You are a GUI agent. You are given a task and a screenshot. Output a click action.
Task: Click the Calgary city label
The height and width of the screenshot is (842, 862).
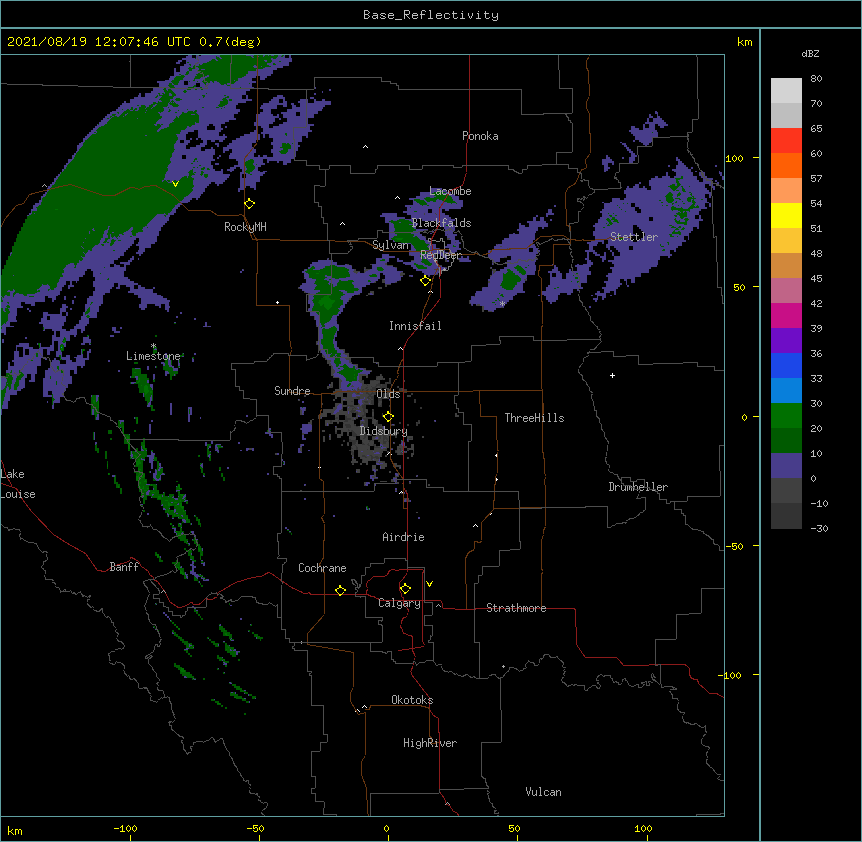pyautogui.click(x=399, y=603)
